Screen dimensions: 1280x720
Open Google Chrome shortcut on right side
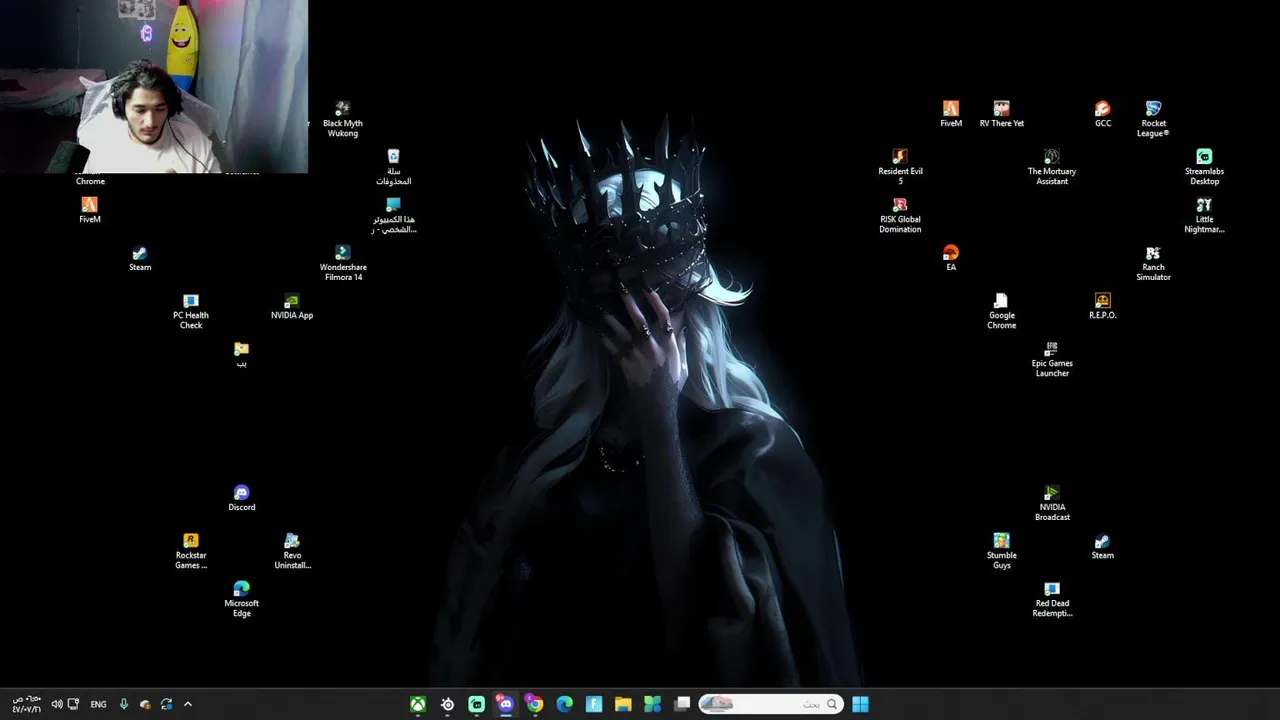coord(1001,310)
